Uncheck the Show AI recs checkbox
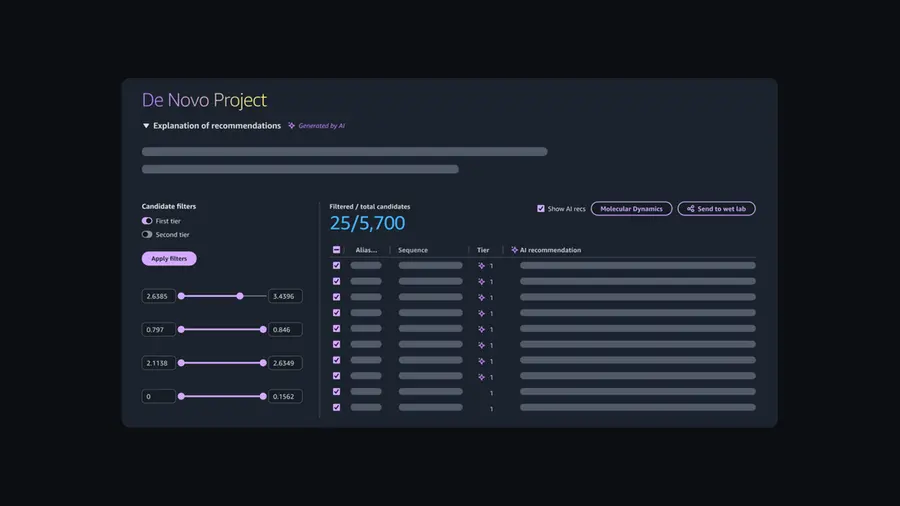 [541, 209]
